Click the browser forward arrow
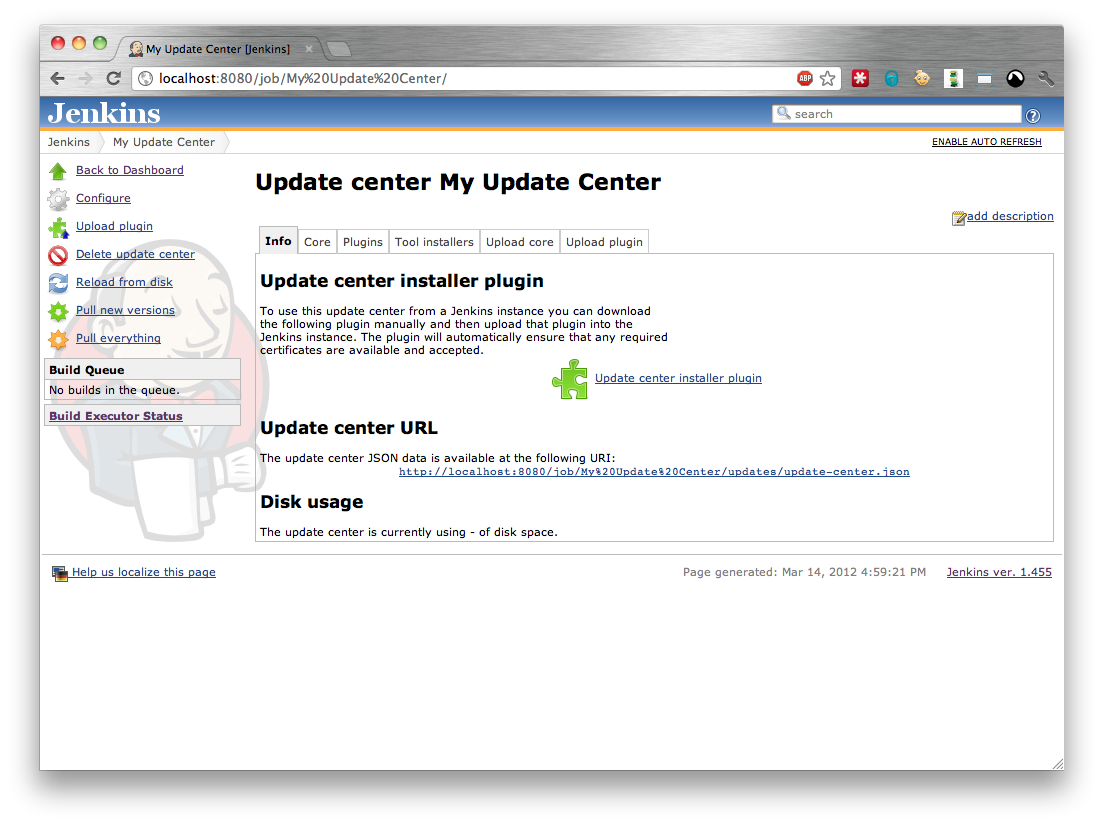 85,78
